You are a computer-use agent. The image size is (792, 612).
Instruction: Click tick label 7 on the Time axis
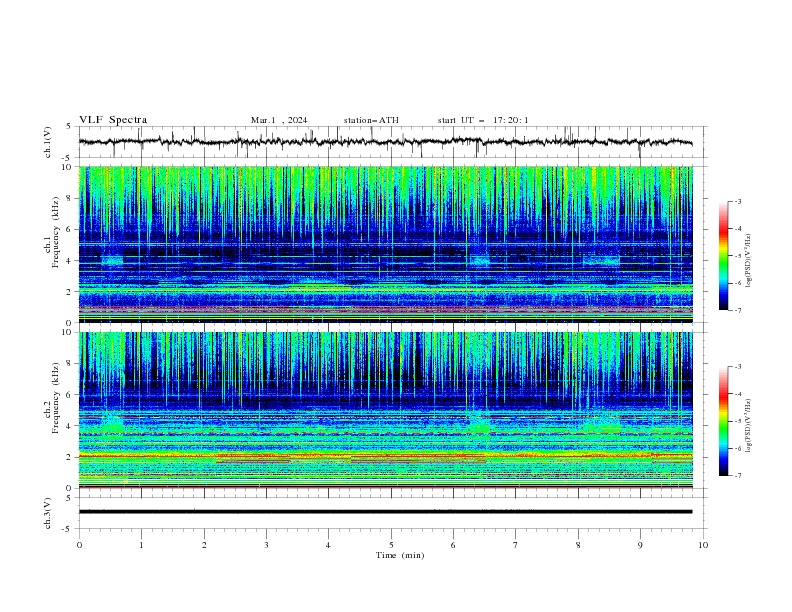[516, 545]
